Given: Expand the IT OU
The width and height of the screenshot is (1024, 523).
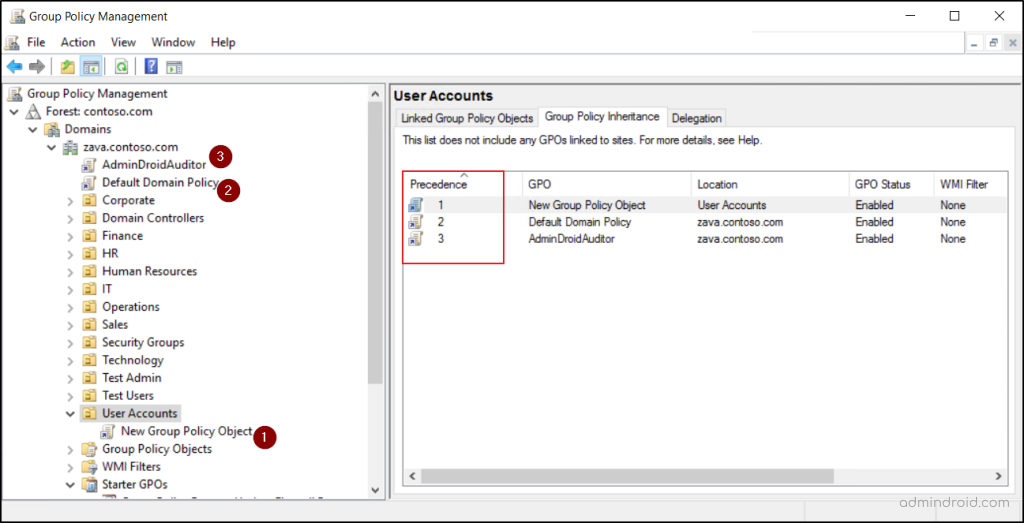Looking at the screenshot, I should 71,289.
